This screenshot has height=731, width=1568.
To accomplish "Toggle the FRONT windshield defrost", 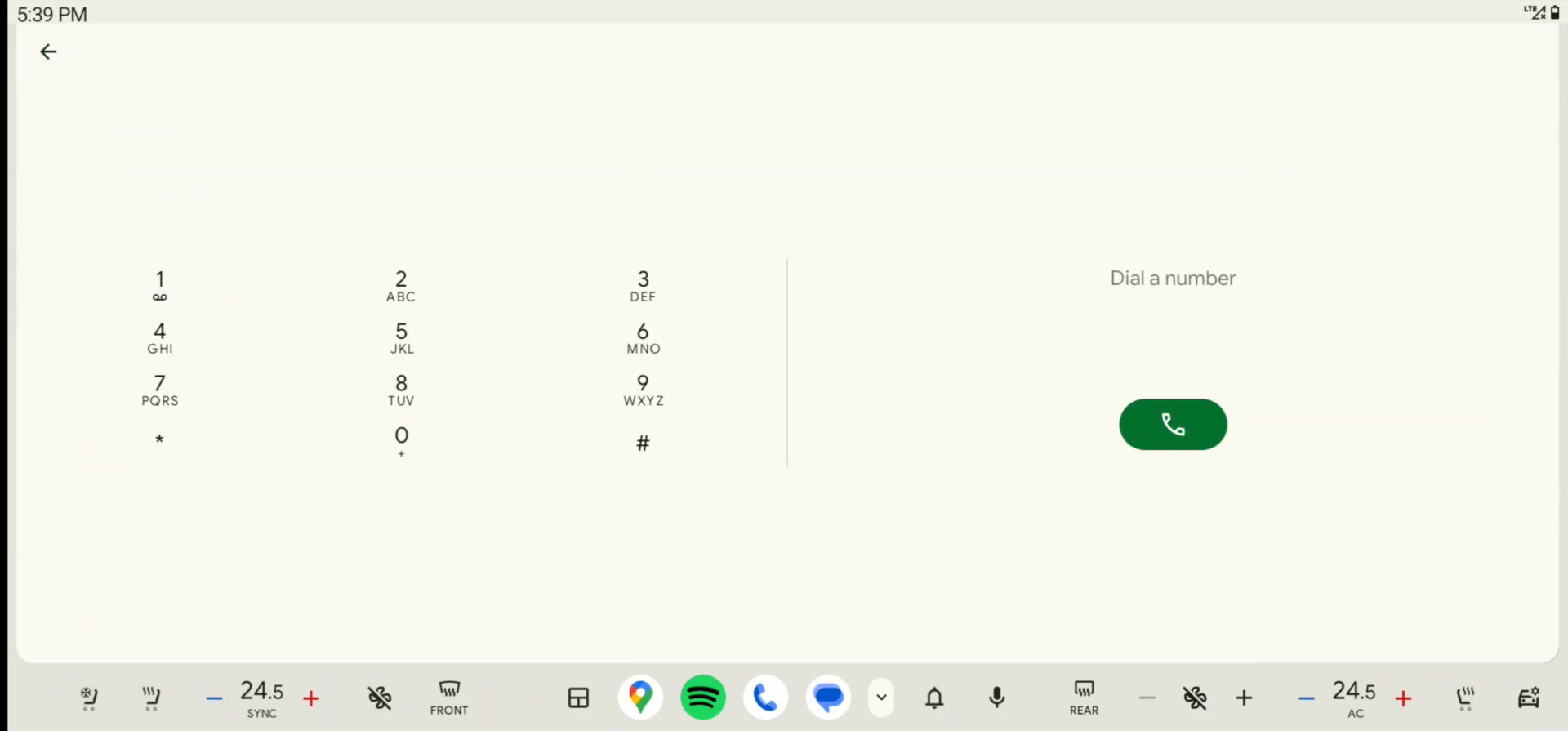I will (x=449, y=698).
